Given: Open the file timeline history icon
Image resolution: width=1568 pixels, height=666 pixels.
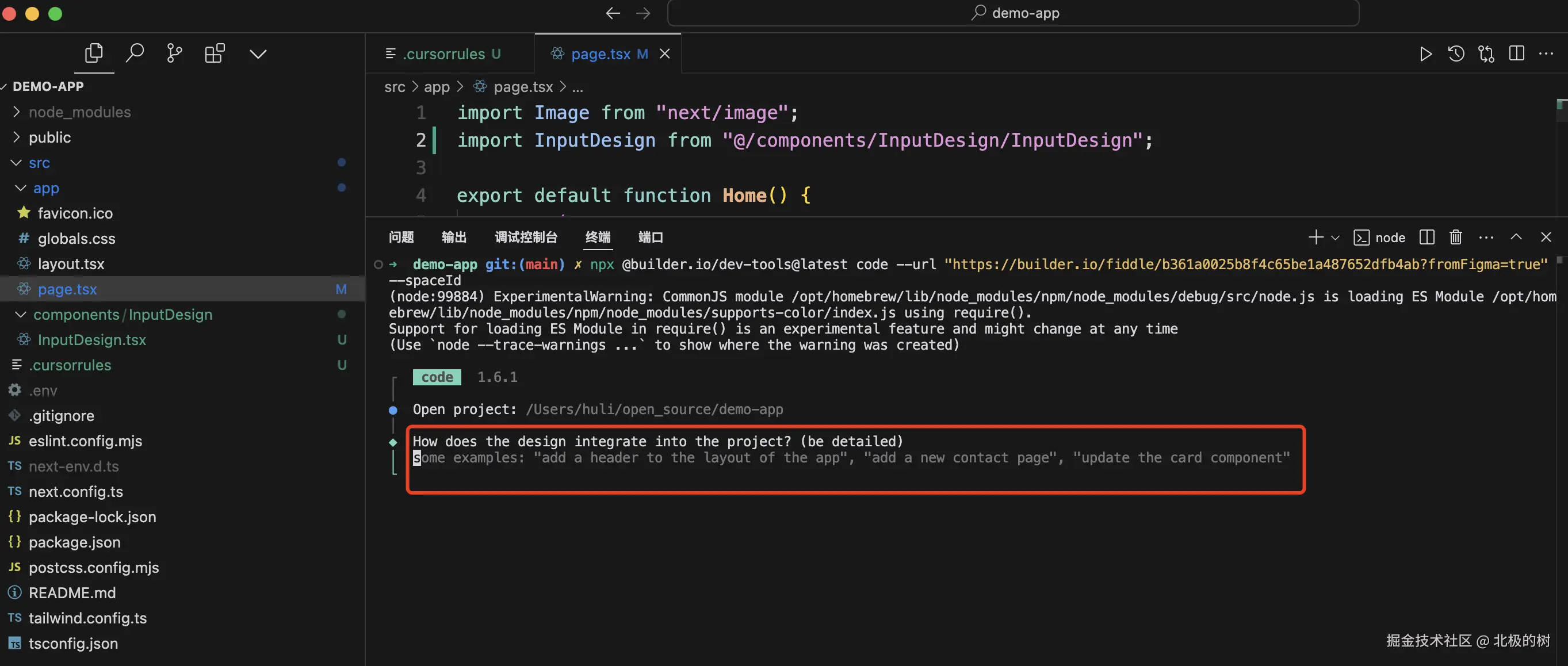Looking at the screenshot, I should [1456, 53].
